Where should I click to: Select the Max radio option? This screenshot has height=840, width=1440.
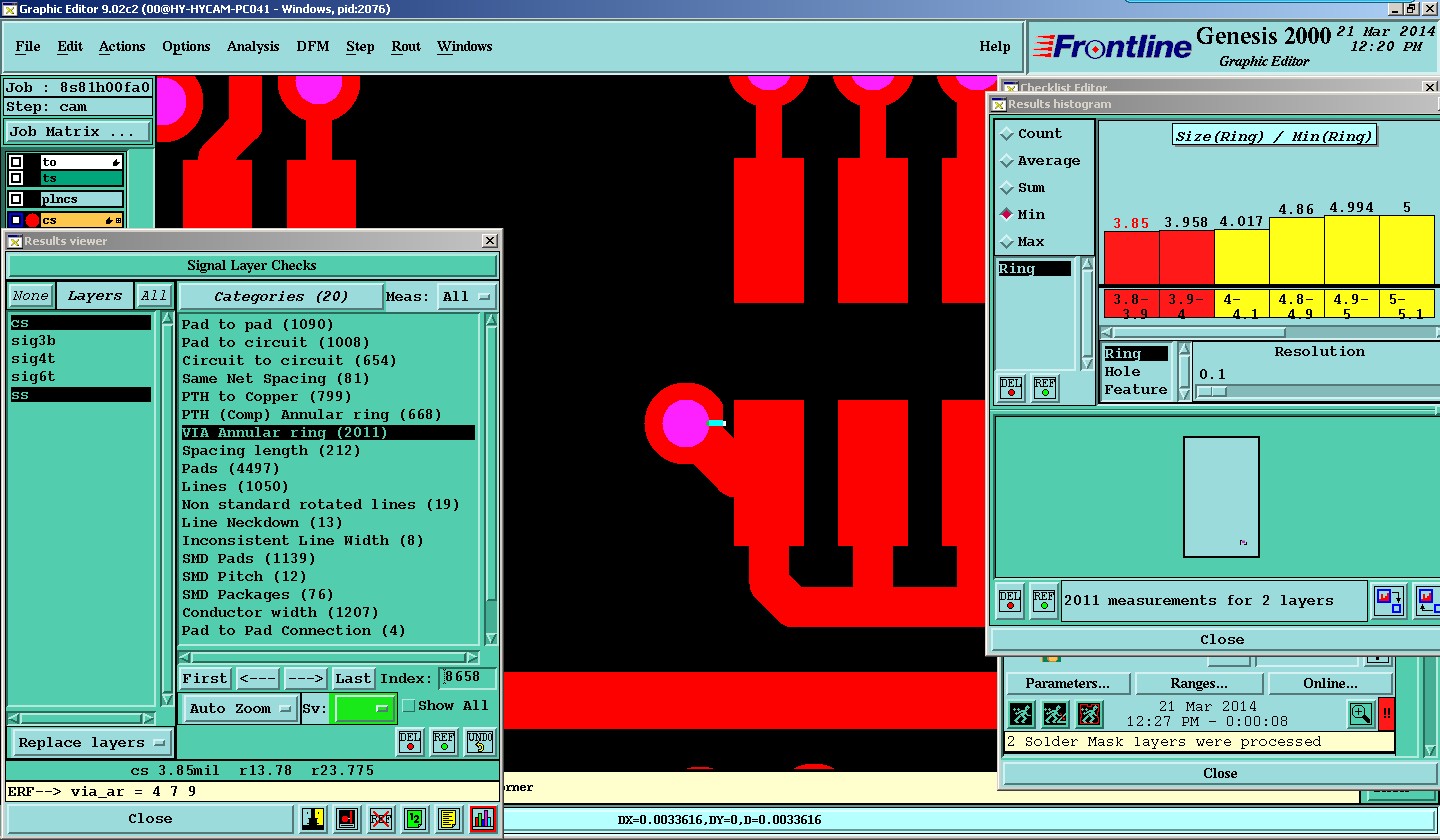coord(1007,242)
